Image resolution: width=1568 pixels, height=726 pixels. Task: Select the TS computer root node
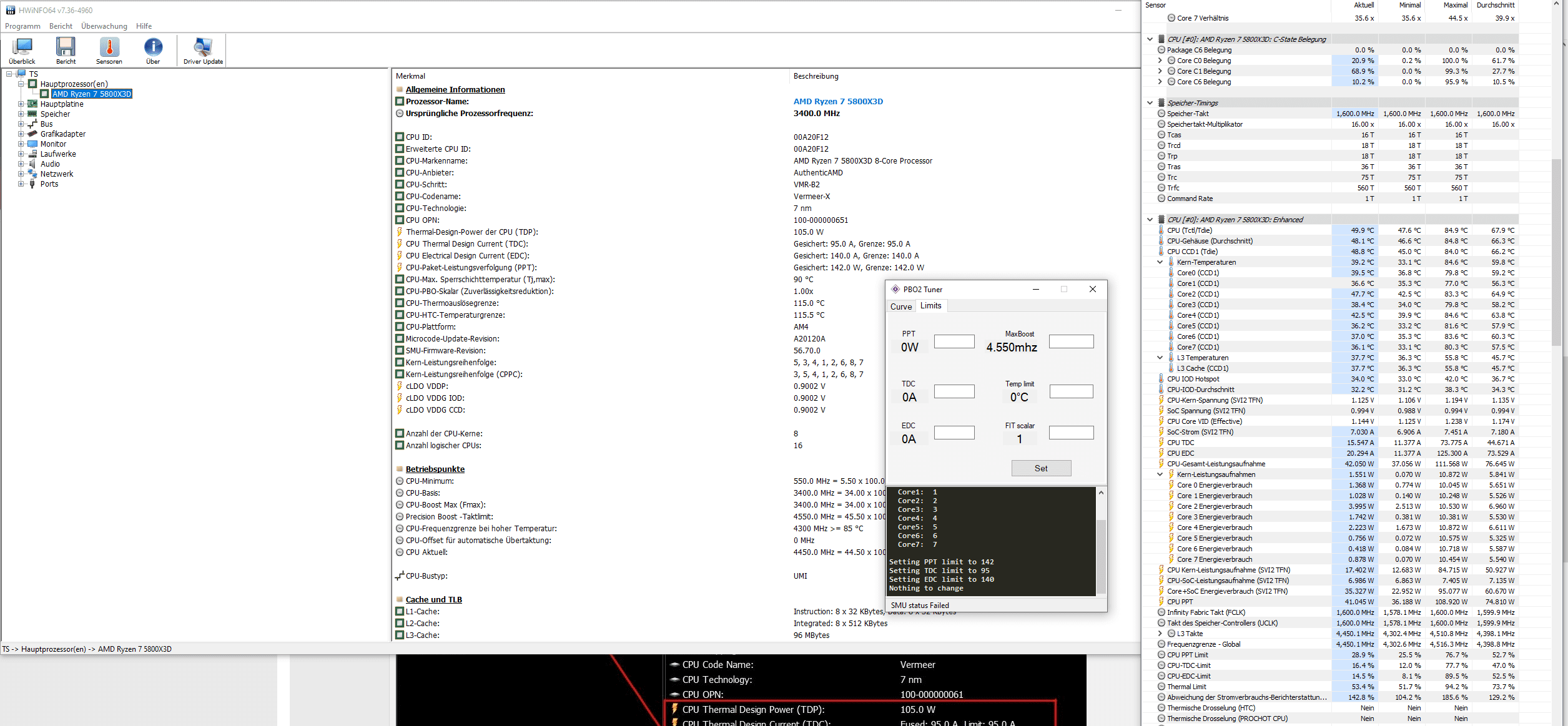tap(34, 74)
